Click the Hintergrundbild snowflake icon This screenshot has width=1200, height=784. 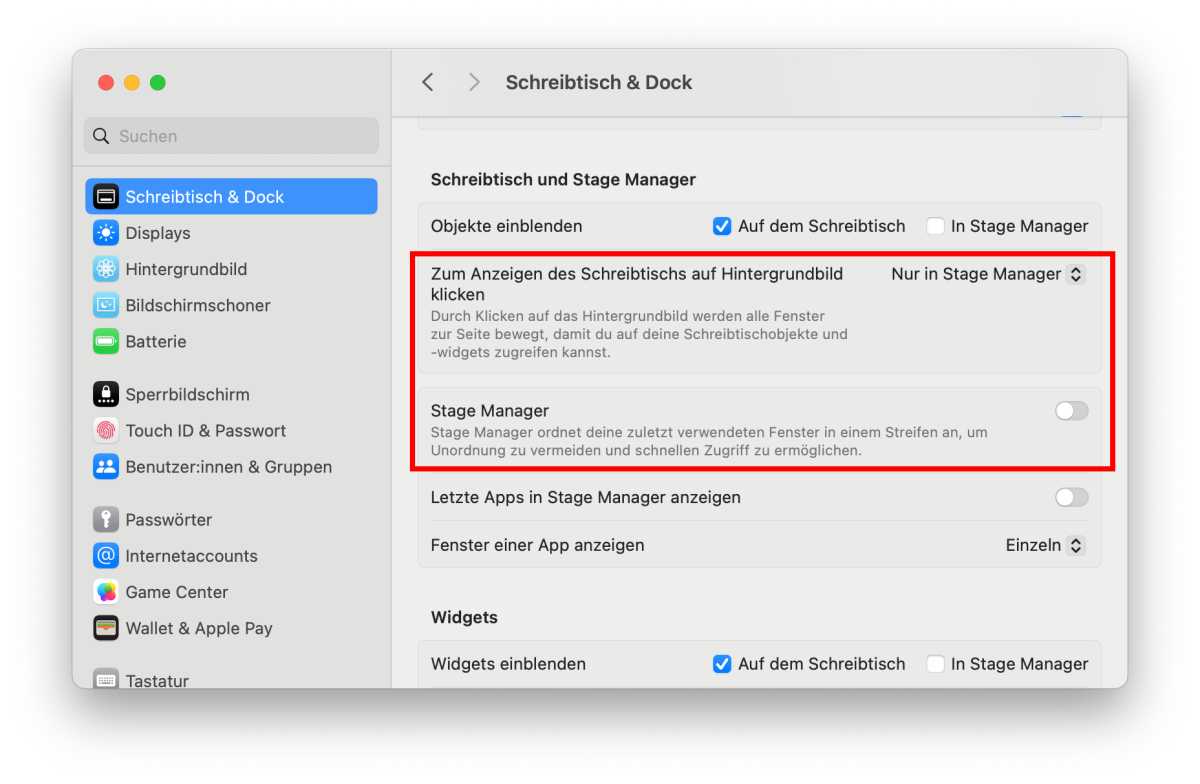[105, 269]
